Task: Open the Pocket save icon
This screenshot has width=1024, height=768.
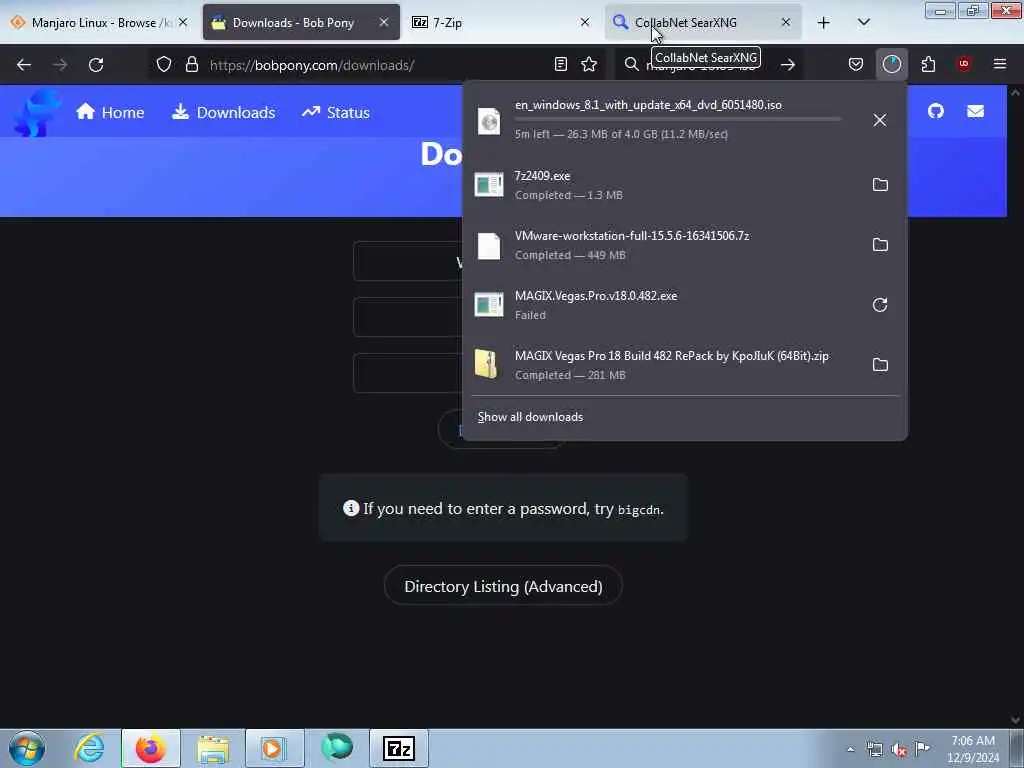Action: tap(856, 65)
